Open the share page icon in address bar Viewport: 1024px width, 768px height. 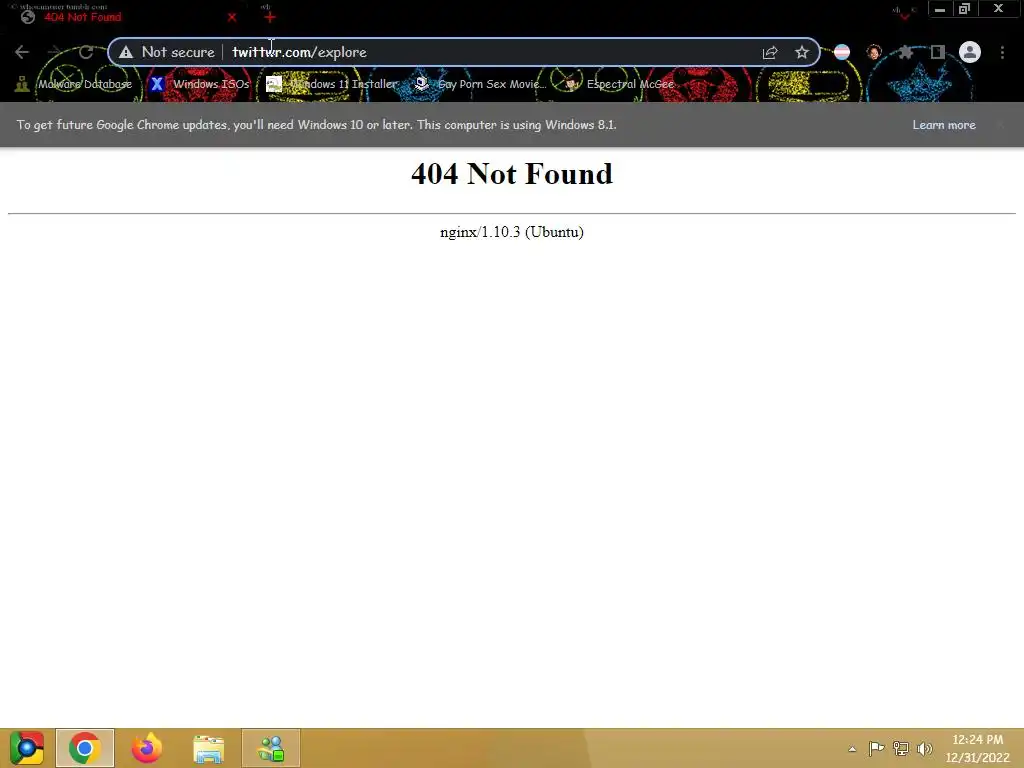[770, 52]
